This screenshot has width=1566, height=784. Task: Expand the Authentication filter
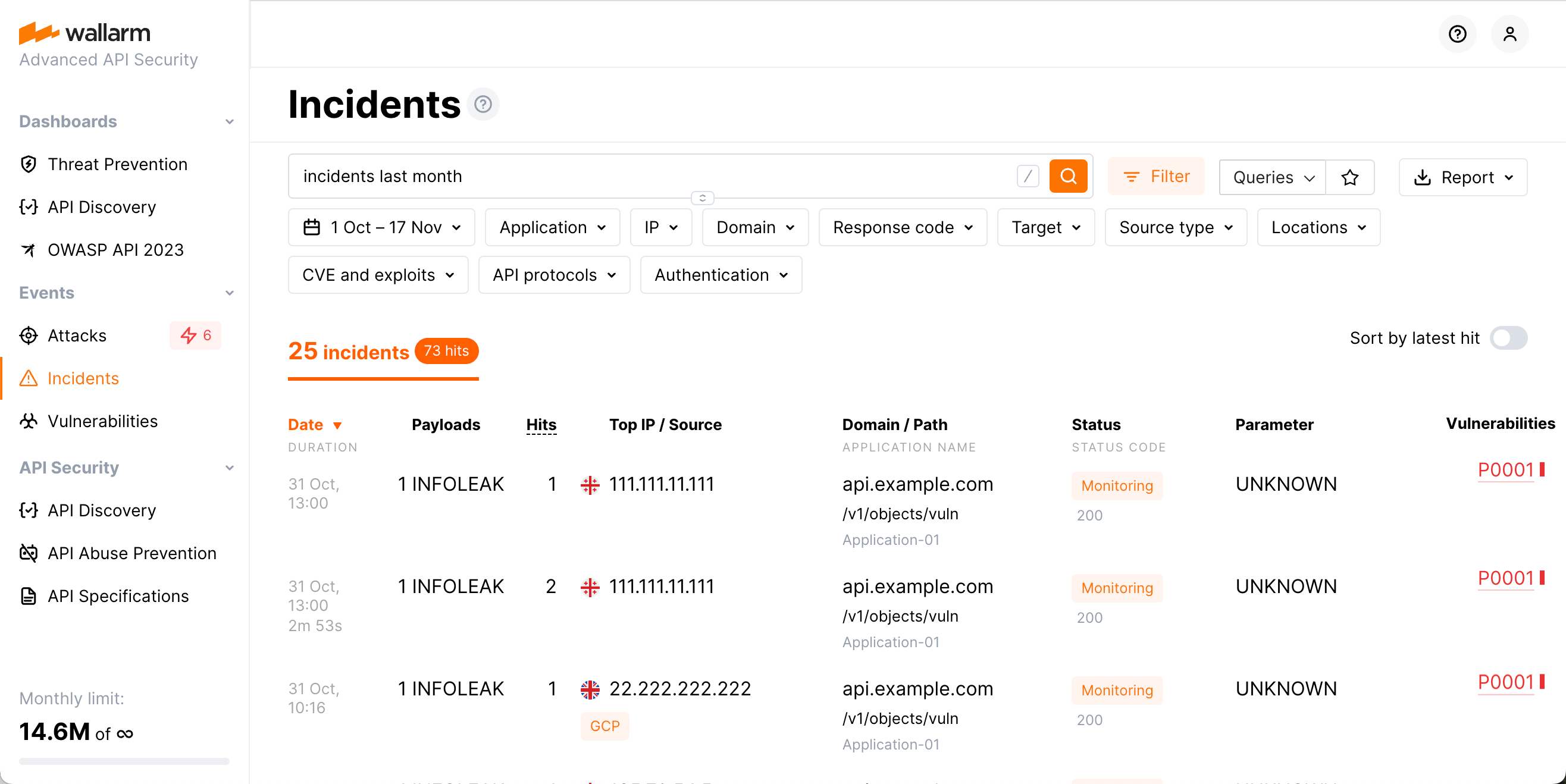tap(721, 275)
